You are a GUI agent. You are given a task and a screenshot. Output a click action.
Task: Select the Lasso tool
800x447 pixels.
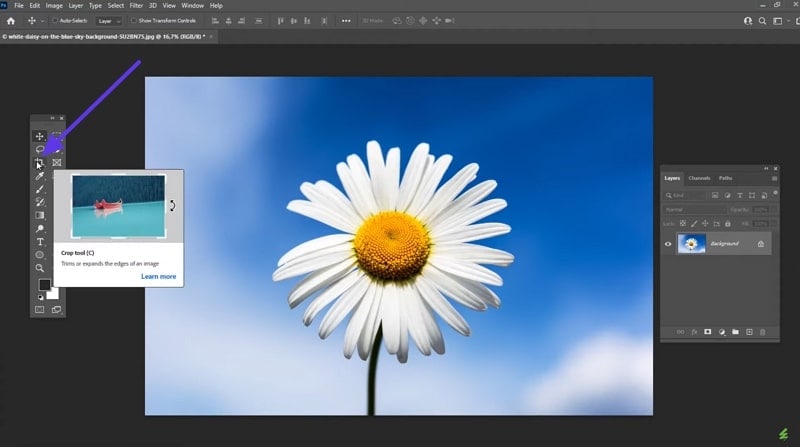tap(39, 150)
